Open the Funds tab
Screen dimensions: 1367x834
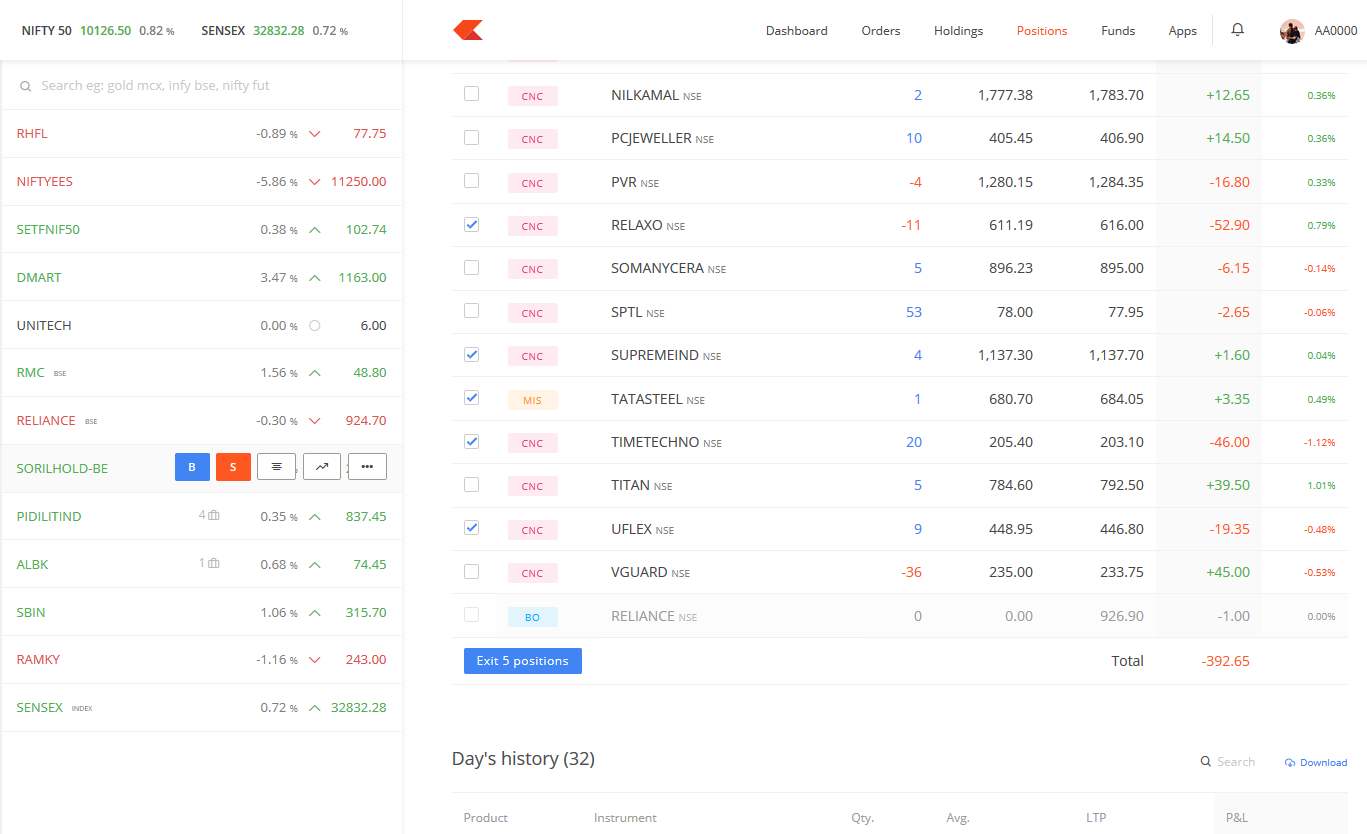click(x=1118, y=31)
